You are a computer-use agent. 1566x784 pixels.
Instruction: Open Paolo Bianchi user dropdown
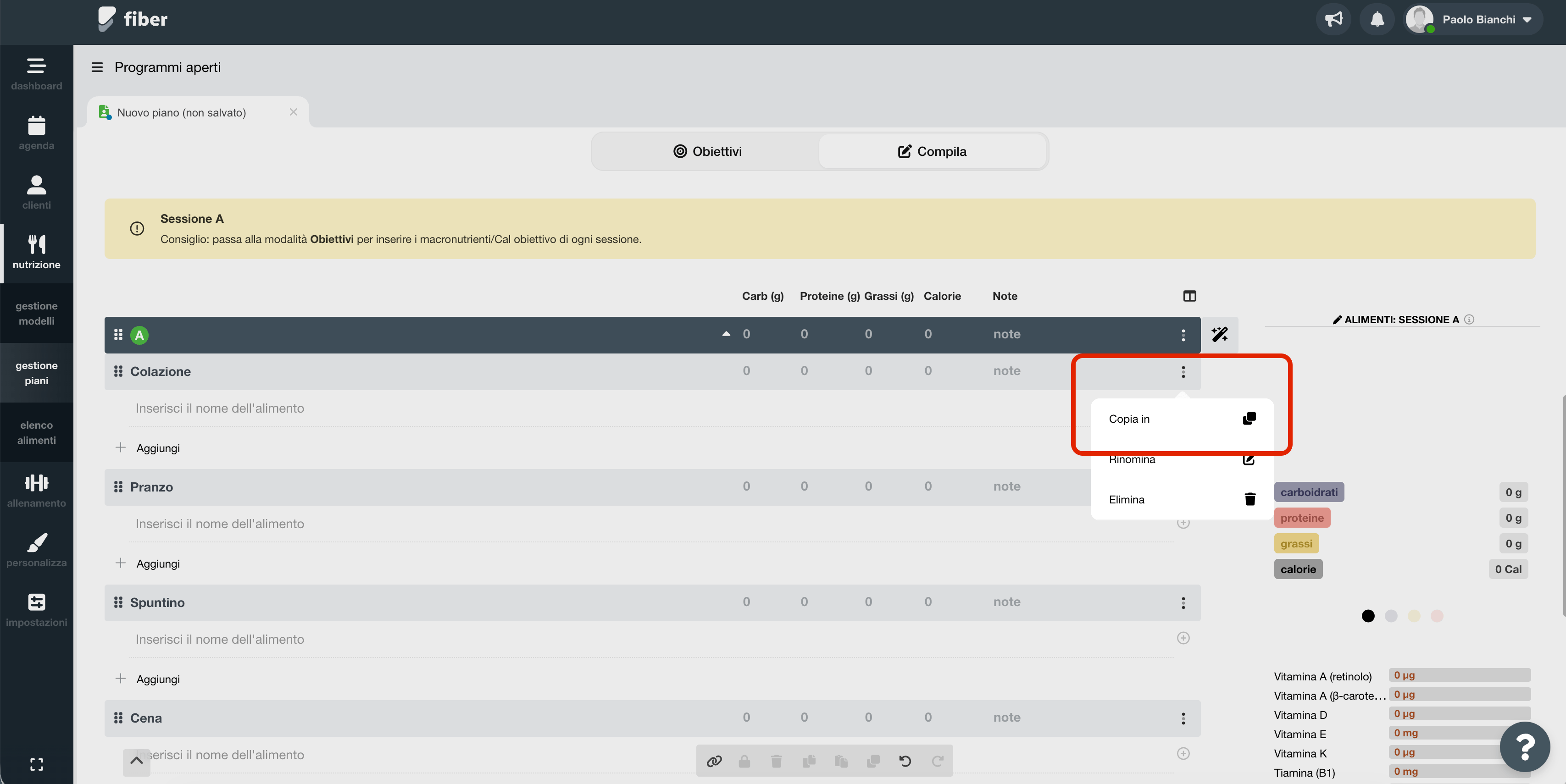[1474, 19]
